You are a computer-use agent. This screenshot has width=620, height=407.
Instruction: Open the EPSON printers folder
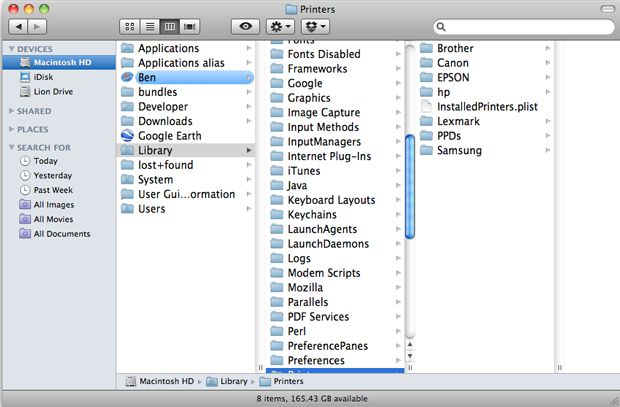coord(453,77)
